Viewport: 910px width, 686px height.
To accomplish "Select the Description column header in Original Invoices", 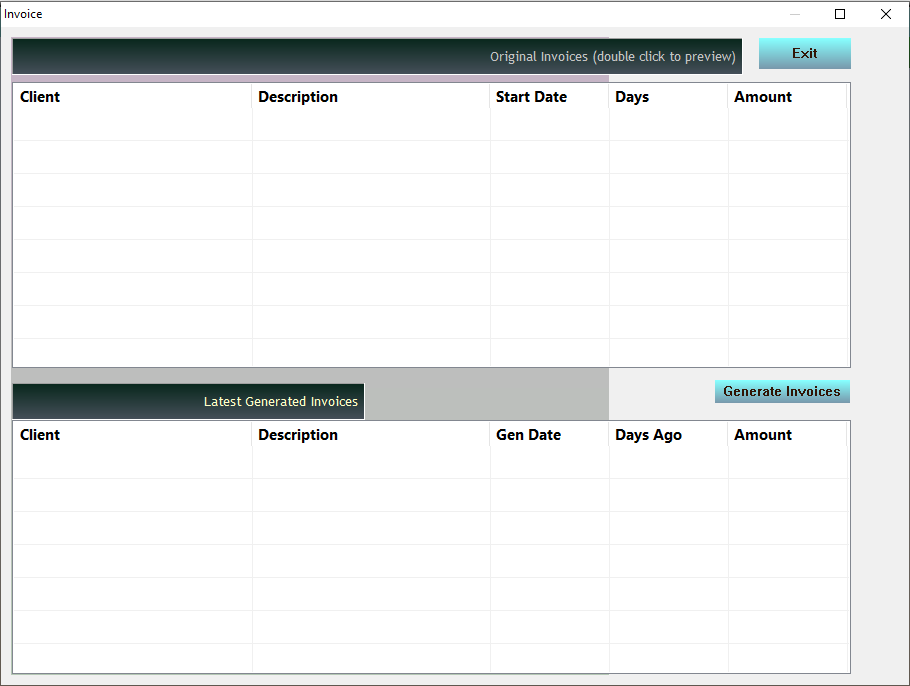I will pyautogui.click(x=298, y=97).
